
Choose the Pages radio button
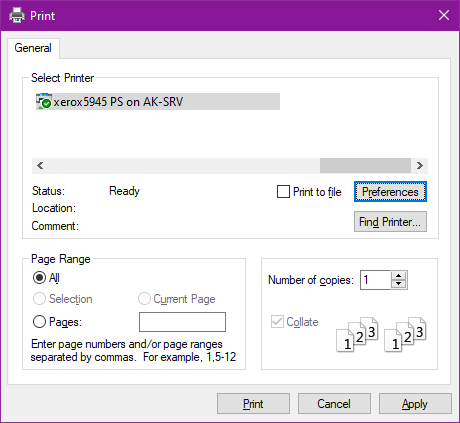coord(39,322)
